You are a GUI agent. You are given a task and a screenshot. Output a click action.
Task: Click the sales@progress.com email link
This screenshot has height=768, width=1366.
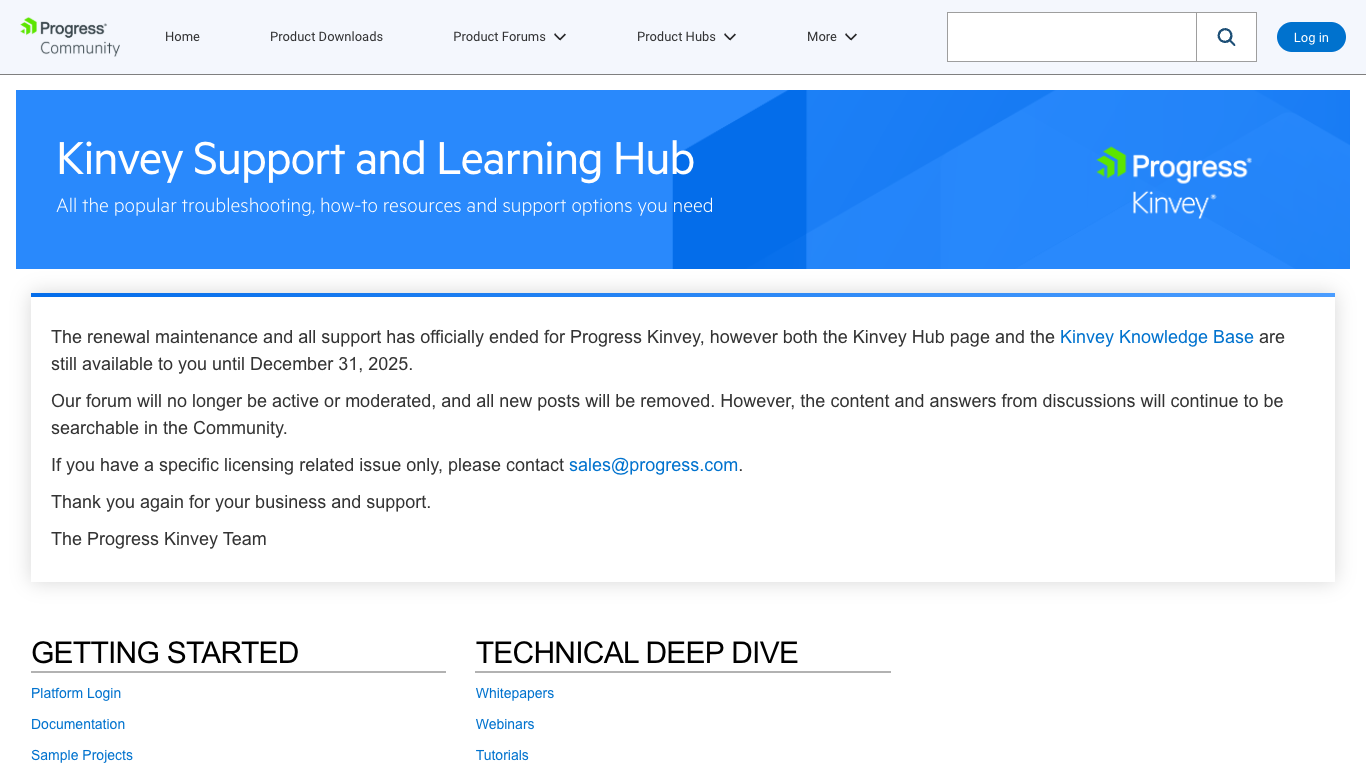pyautogui.click(x=653, y=465)
